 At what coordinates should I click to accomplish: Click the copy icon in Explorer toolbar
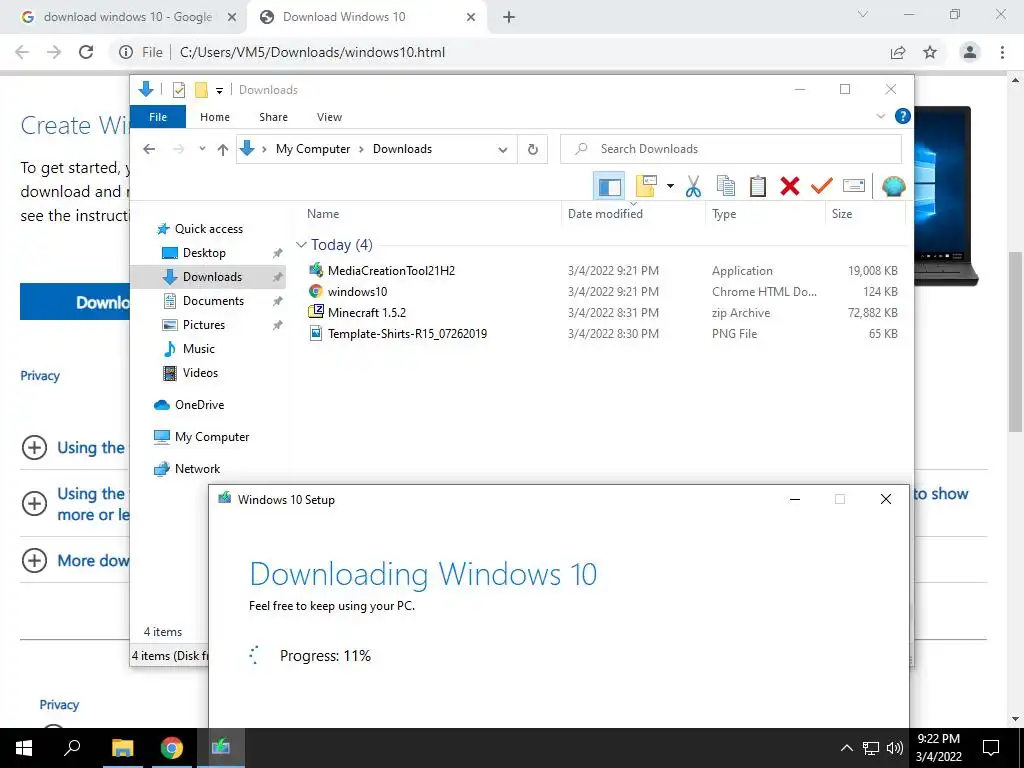click(726, 186)
